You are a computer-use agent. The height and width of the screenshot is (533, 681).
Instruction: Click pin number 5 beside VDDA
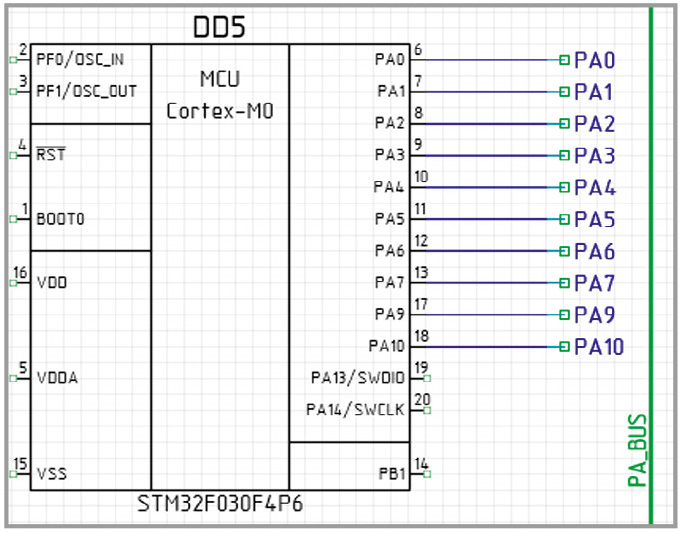click(x=23, y=367)
